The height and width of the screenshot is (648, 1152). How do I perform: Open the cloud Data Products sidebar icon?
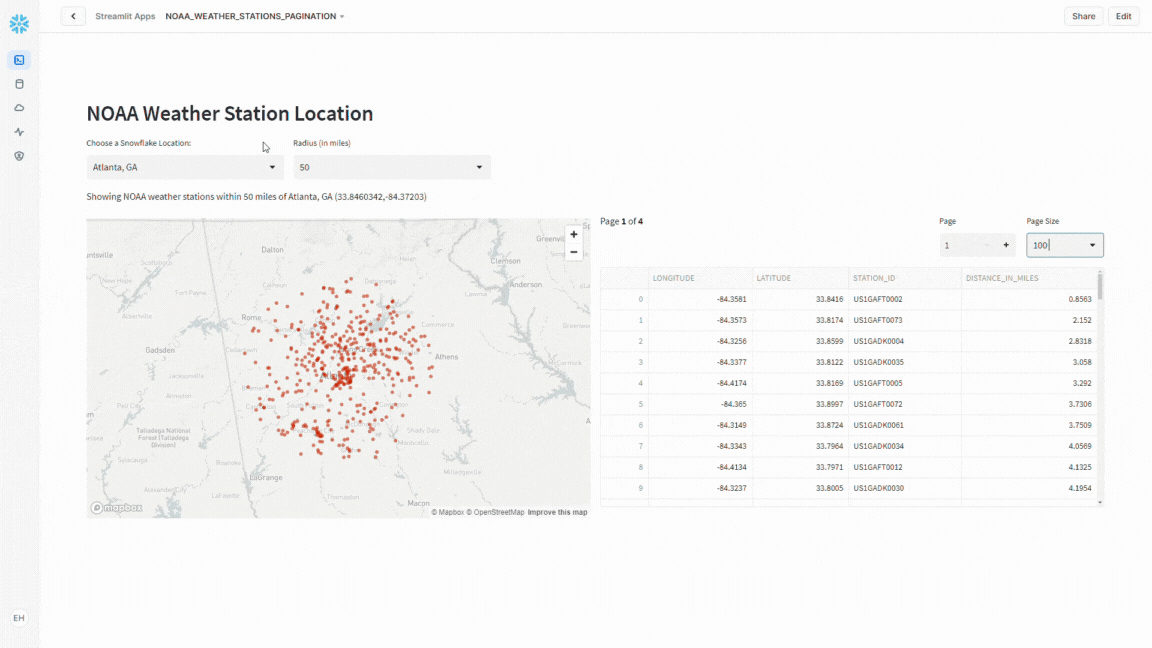point(19,108)
